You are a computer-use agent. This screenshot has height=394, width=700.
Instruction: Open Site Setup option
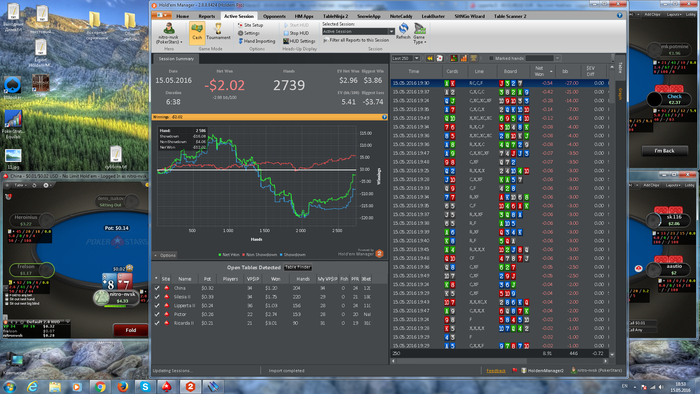point(250,25)
